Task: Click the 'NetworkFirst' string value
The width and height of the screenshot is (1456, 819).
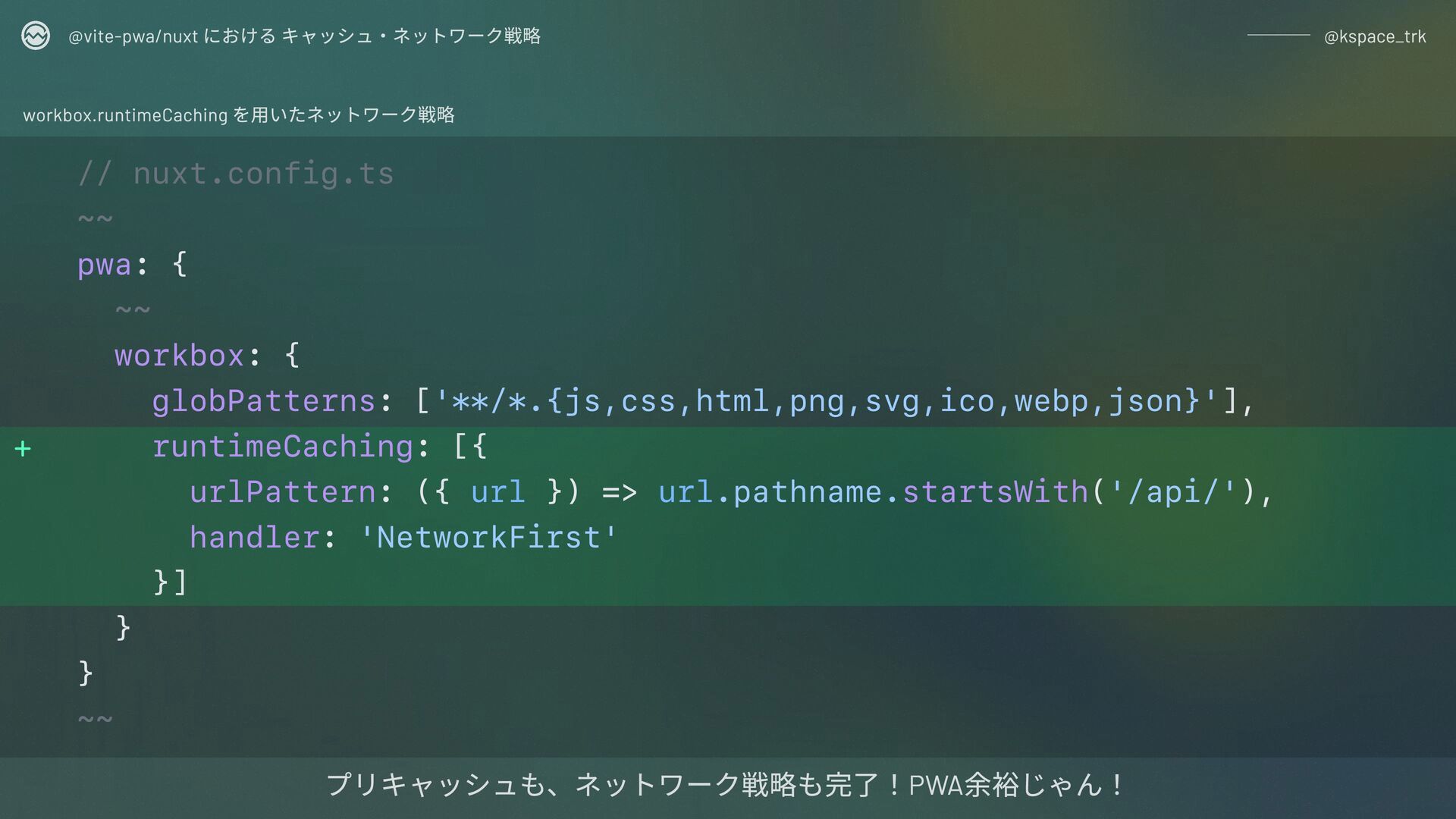Action: [489, 538]
